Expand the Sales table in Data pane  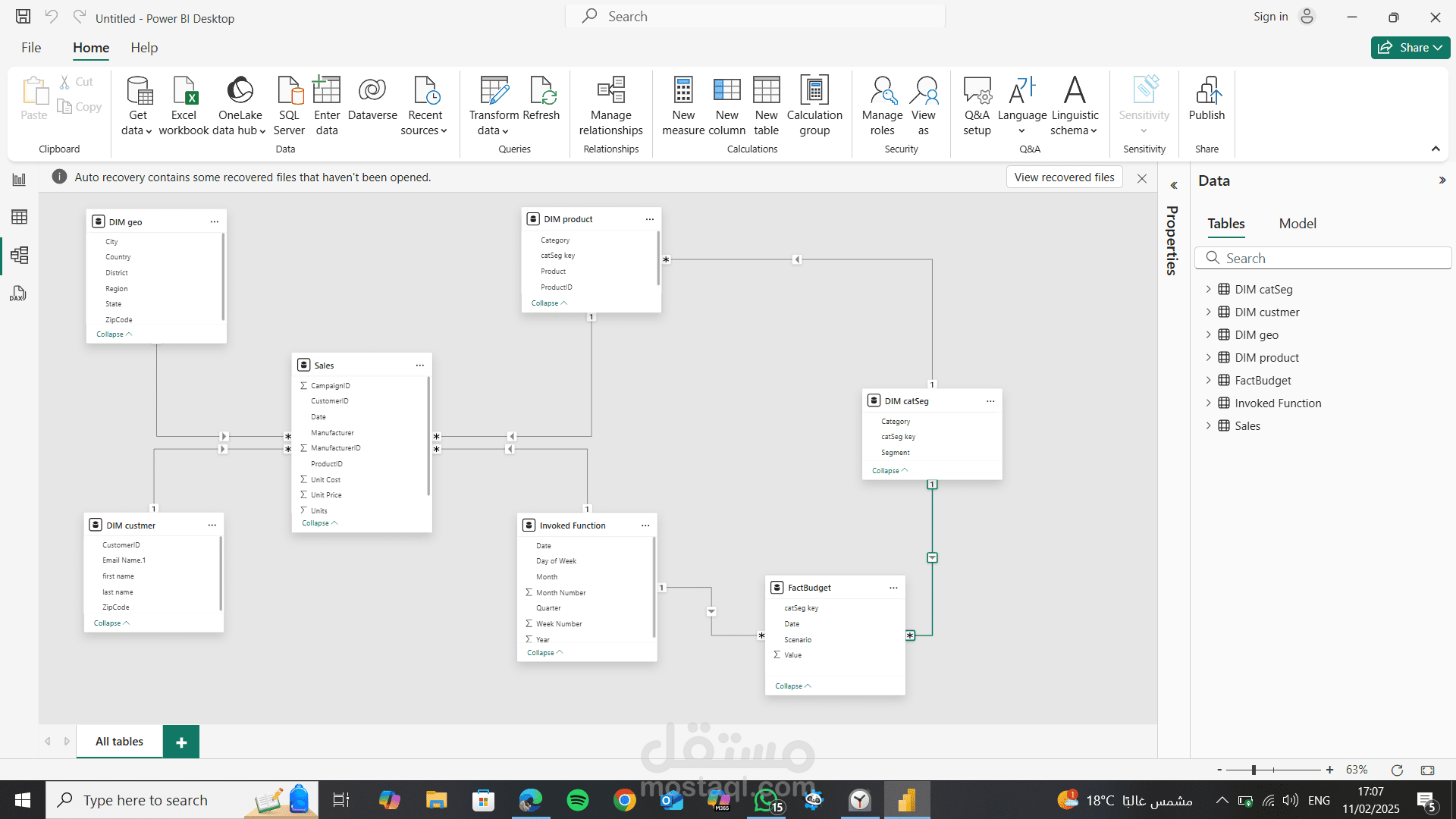(x=1208, y=425)
